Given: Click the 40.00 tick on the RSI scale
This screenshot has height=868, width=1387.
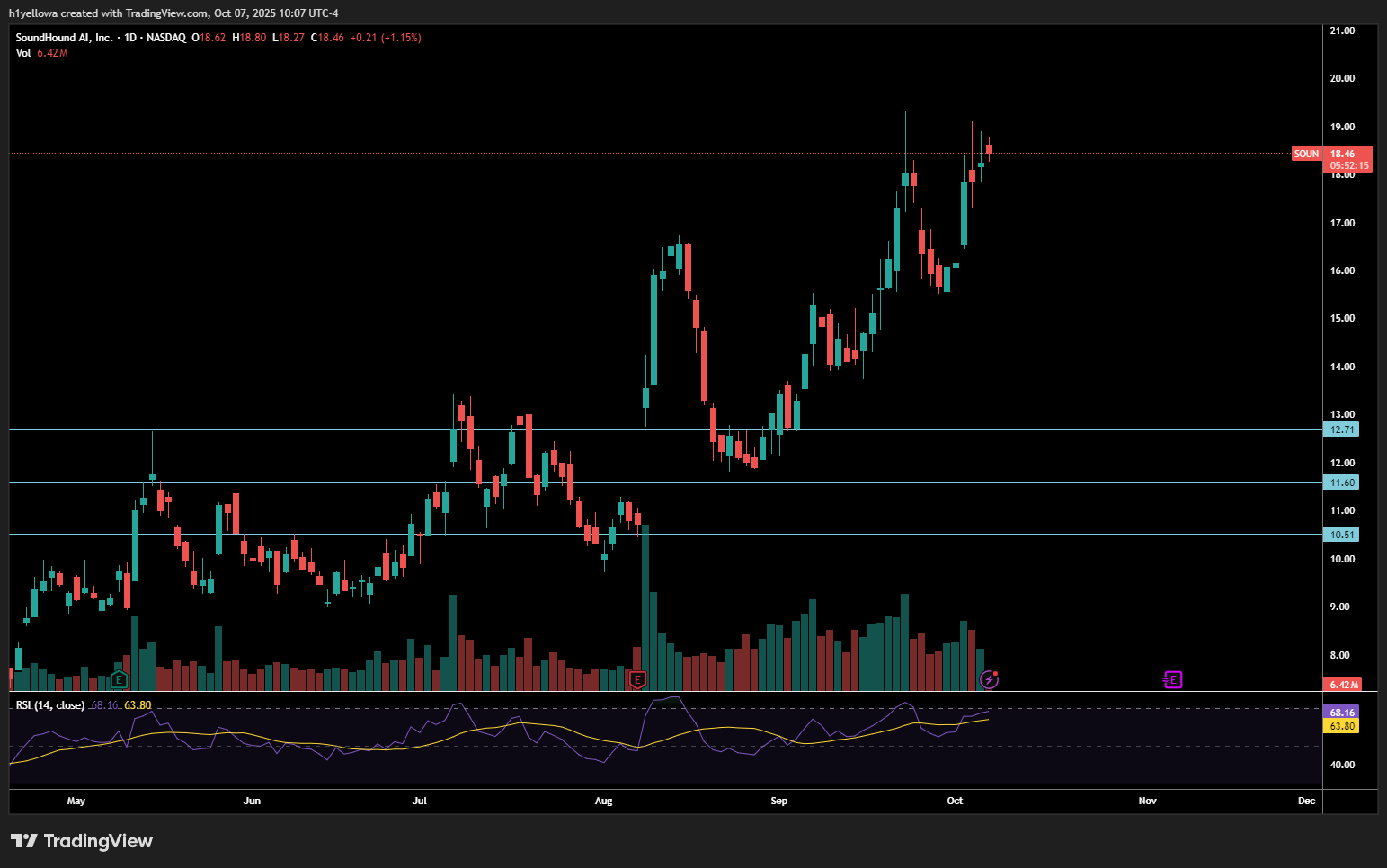Looking at the screenshot, I should coord(1342,765).
